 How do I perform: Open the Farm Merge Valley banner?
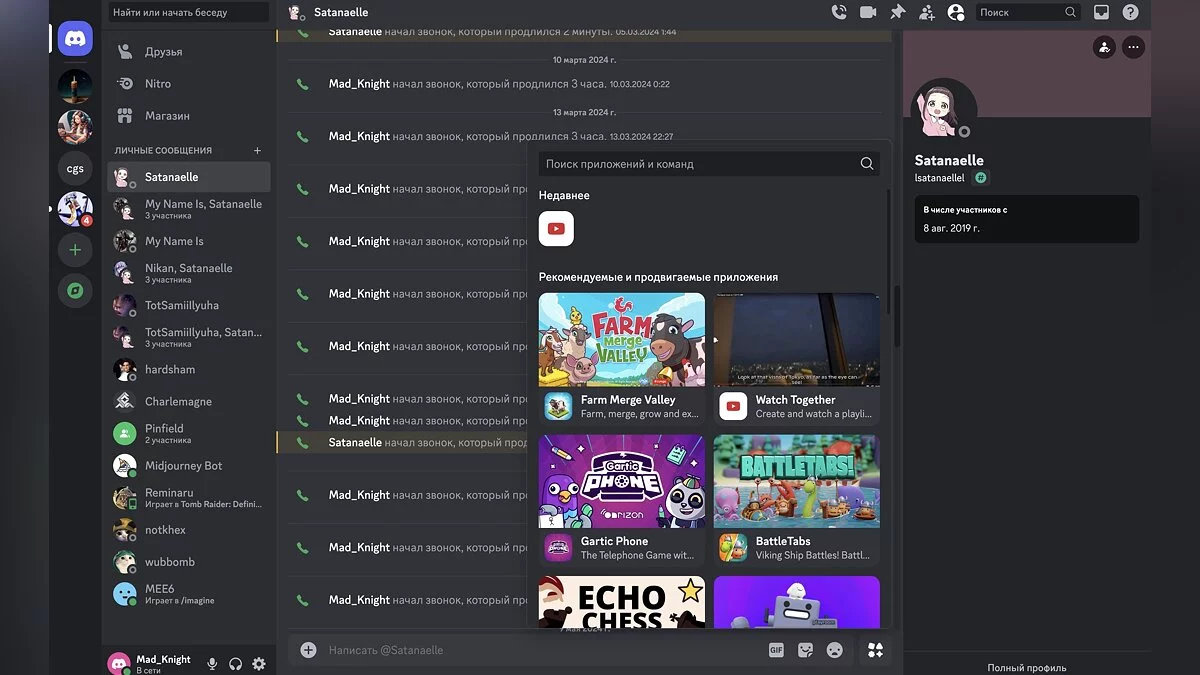pyautogui.click(x=622, y=339)
